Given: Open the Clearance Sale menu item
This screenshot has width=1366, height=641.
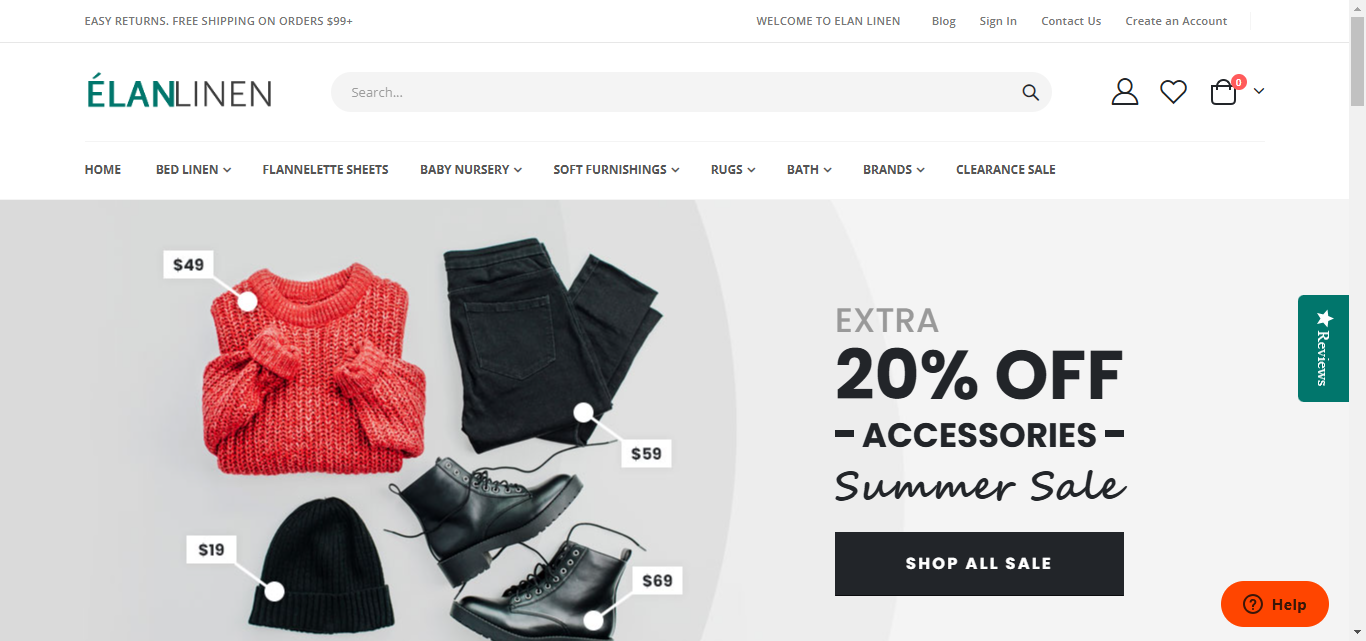Looking at the screenshot, I should tap(1005, 170).
